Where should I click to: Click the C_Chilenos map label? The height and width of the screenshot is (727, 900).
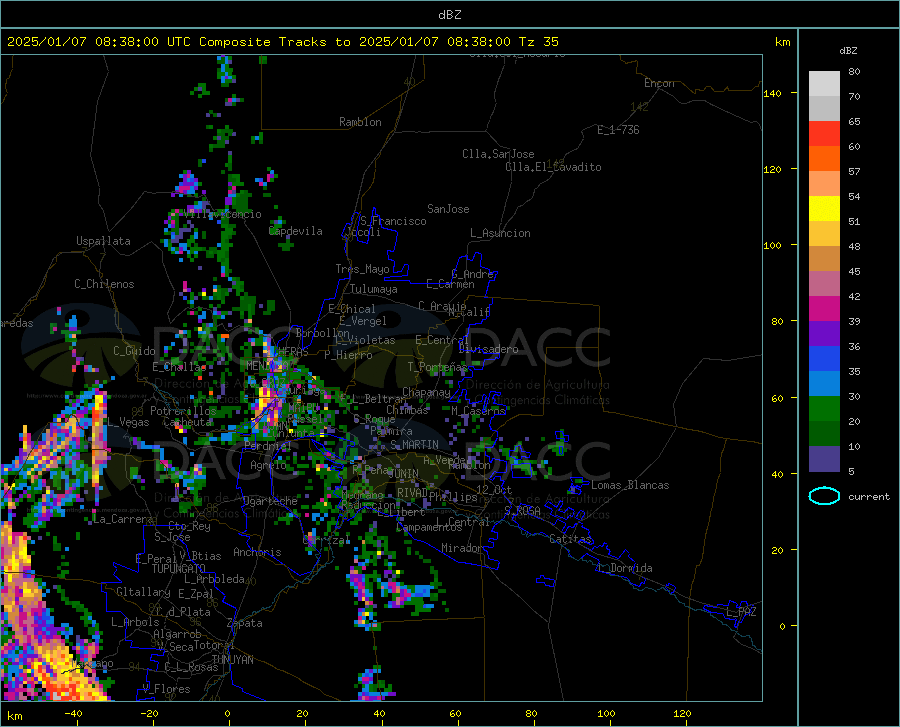pyautogui.click(x=104, y=283)
